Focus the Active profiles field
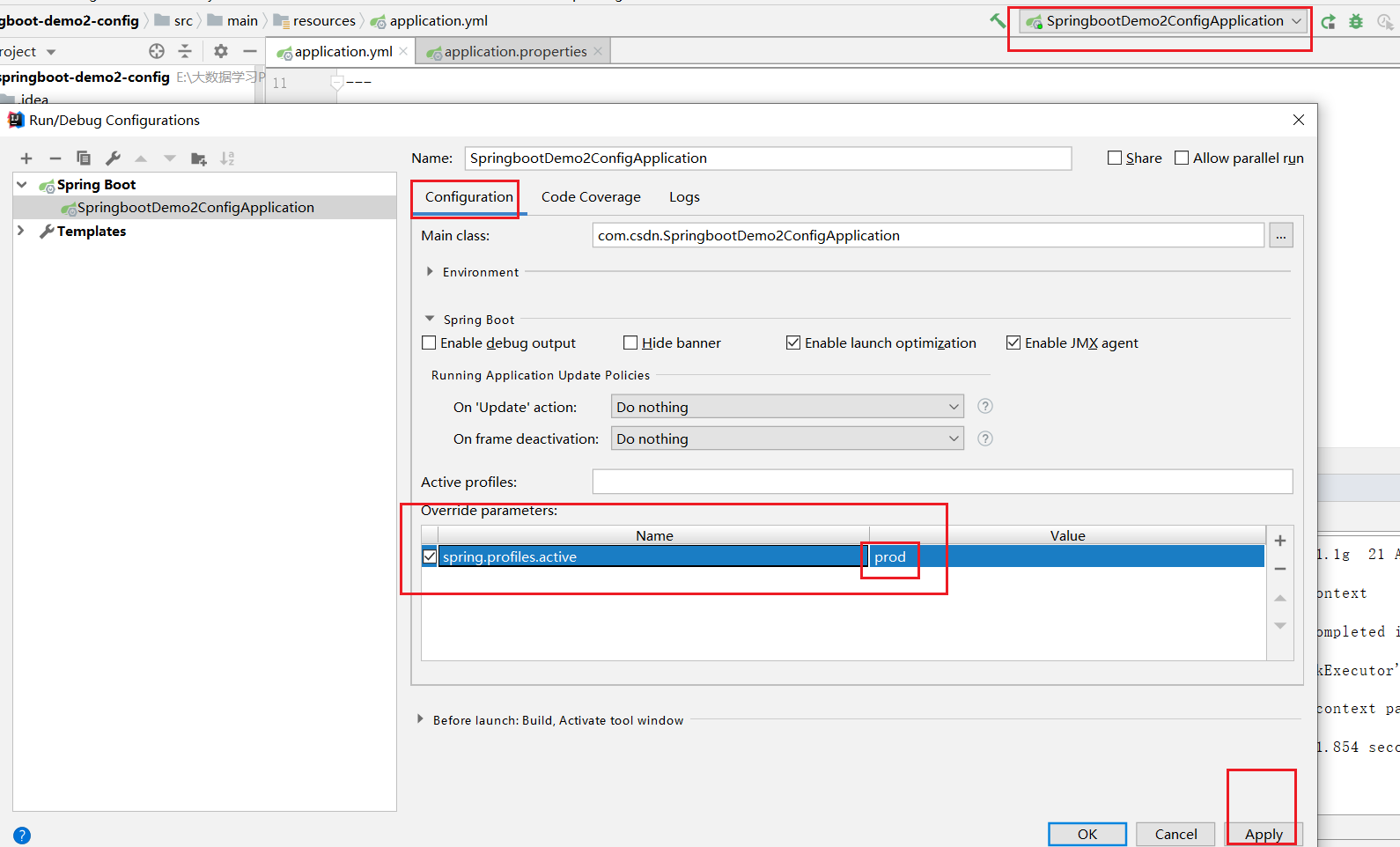This screenshot has height=847, width=1400. (x=942, y=482)
